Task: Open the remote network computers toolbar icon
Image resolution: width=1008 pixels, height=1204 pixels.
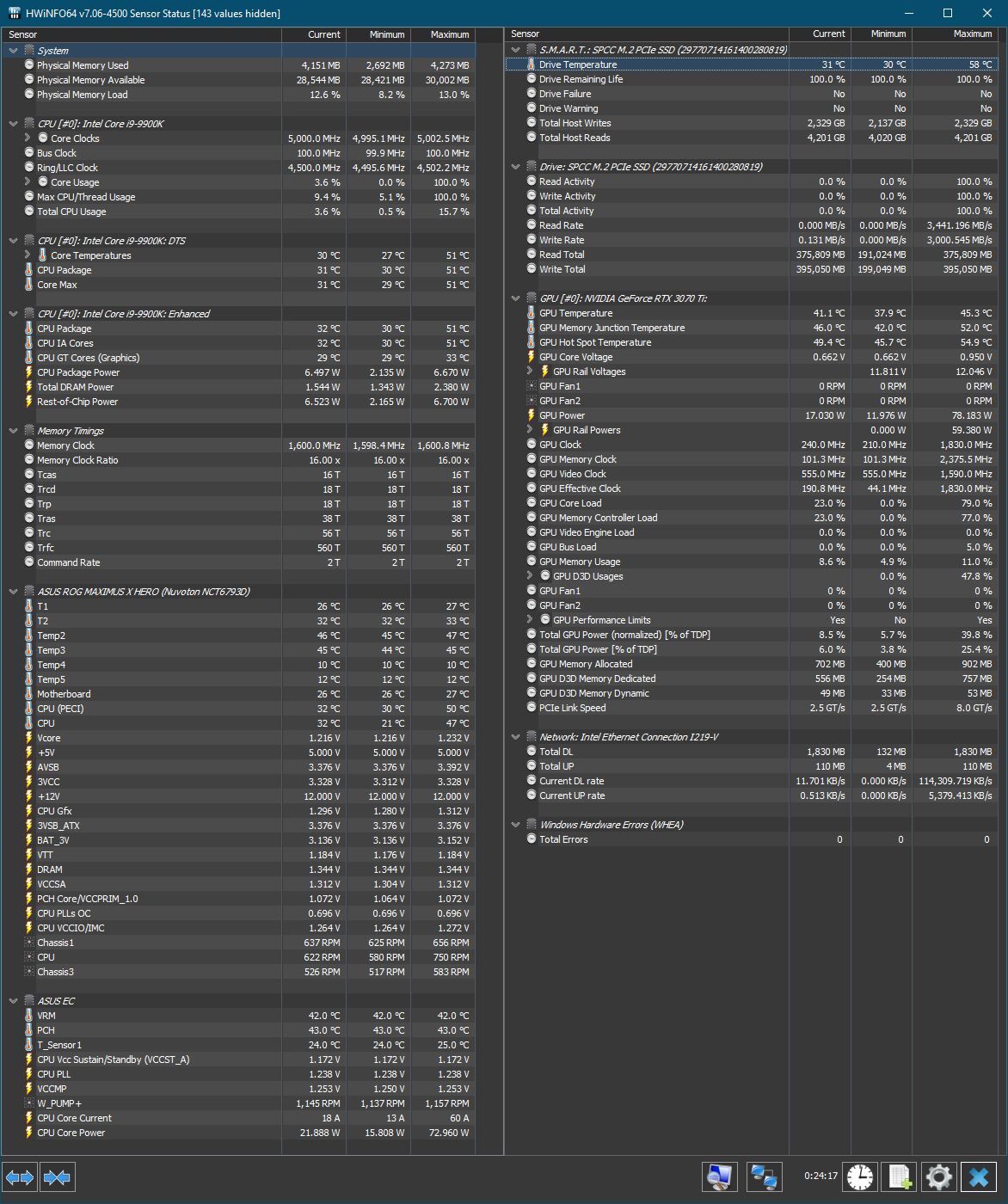Action: (764, 1176)
